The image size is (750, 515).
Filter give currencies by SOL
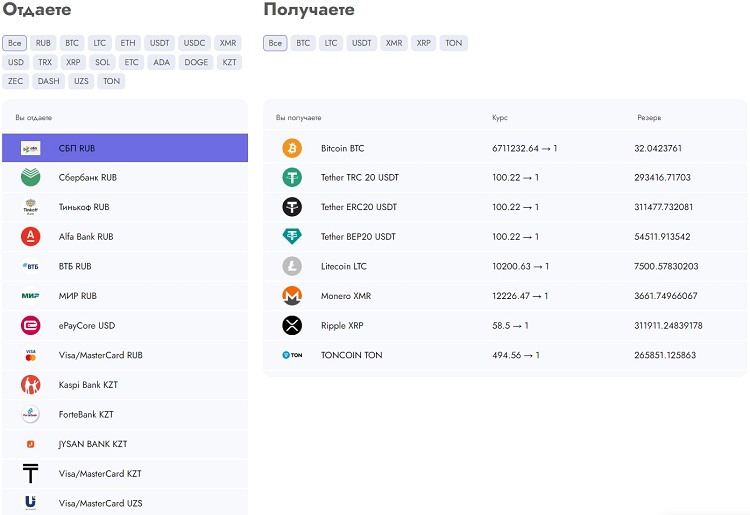click(x=102, y=62)
